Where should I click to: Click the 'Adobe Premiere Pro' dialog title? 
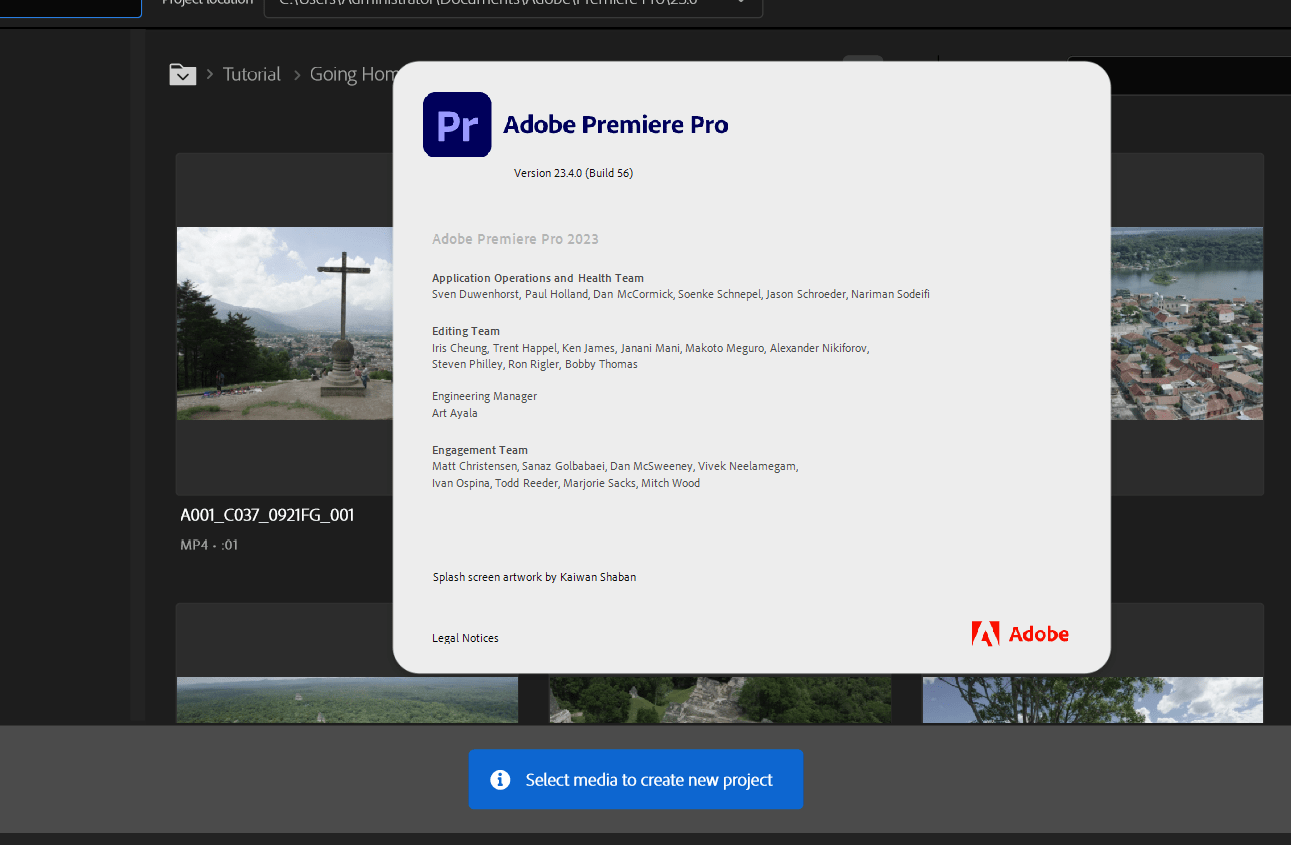coord(616,125)
